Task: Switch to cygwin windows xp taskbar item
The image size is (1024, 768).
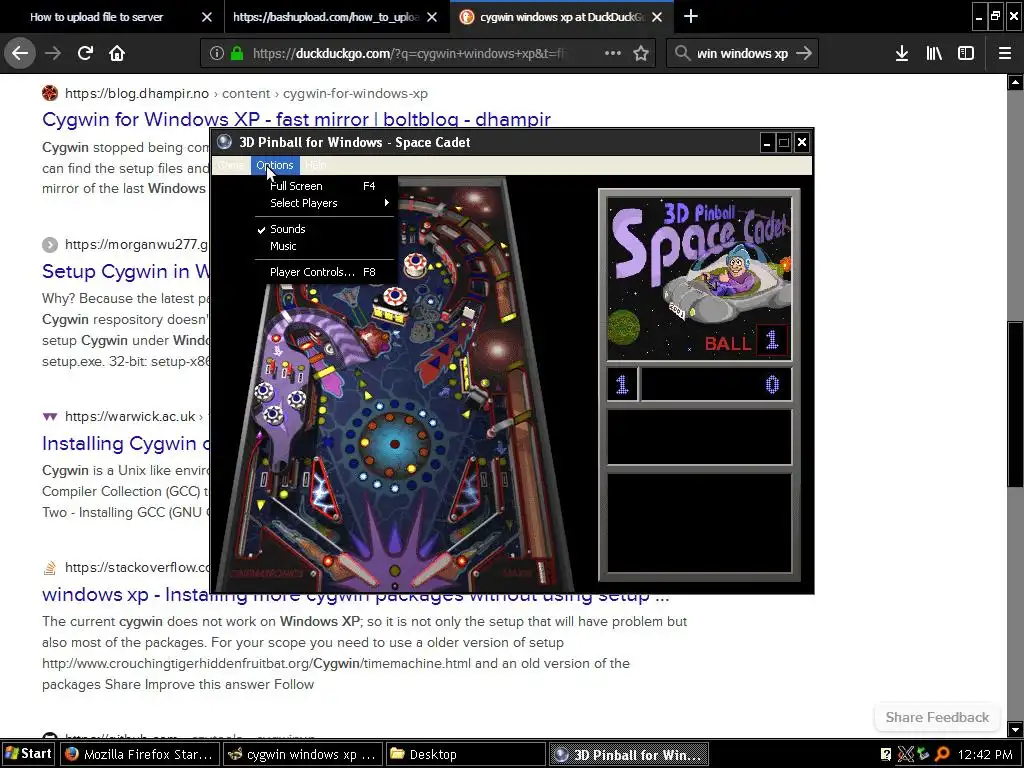Action: click(302, 754)
